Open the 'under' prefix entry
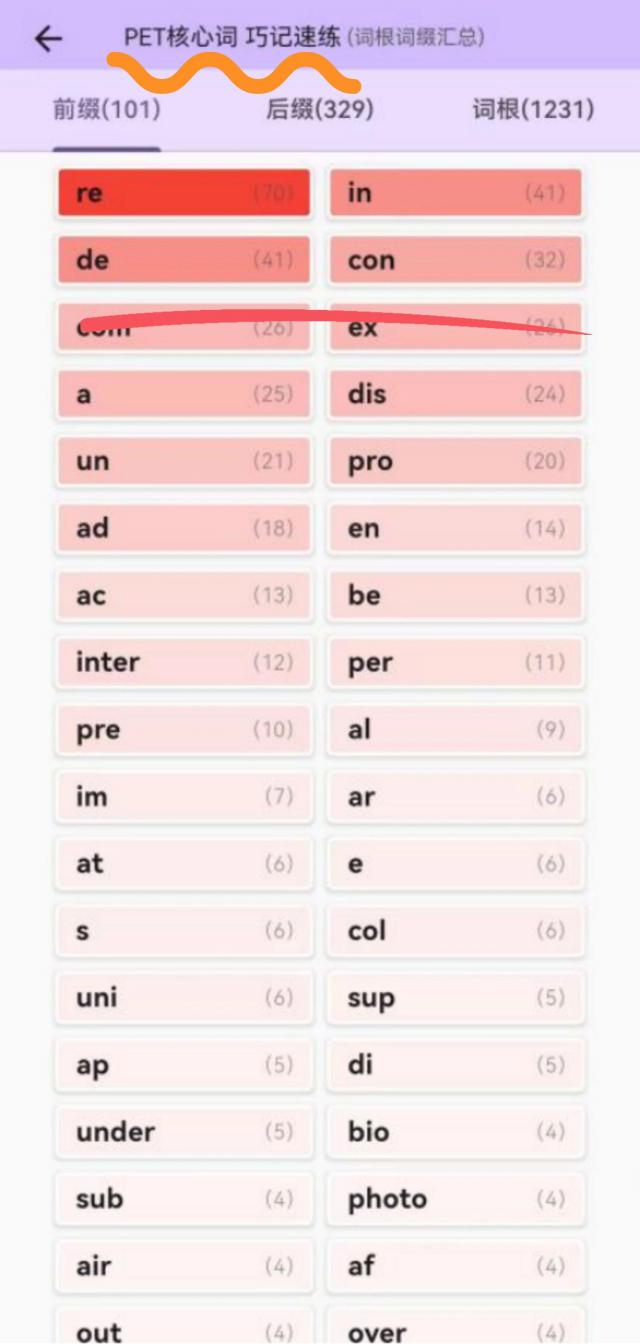The height and width of the screenshot is (1344, 640). click(x=184, y=1131)
